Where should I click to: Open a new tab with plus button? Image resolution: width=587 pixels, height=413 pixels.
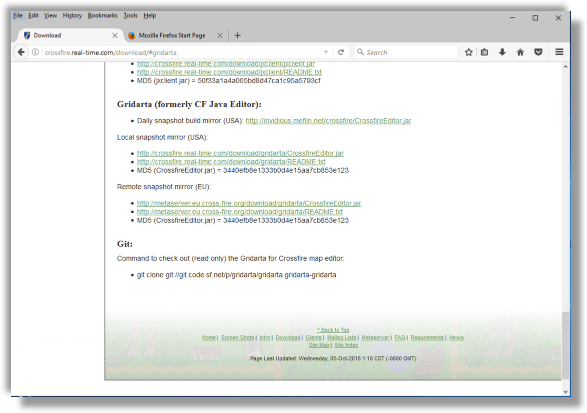pyautogui.click(x=237, y=36)
